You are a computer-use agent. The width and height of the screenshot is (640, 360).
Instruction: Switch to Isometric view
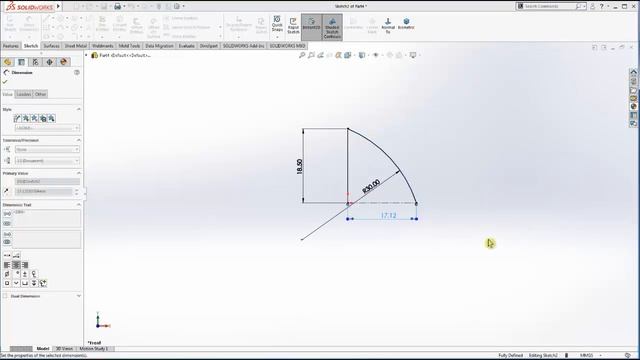click(x=406, y=23)
